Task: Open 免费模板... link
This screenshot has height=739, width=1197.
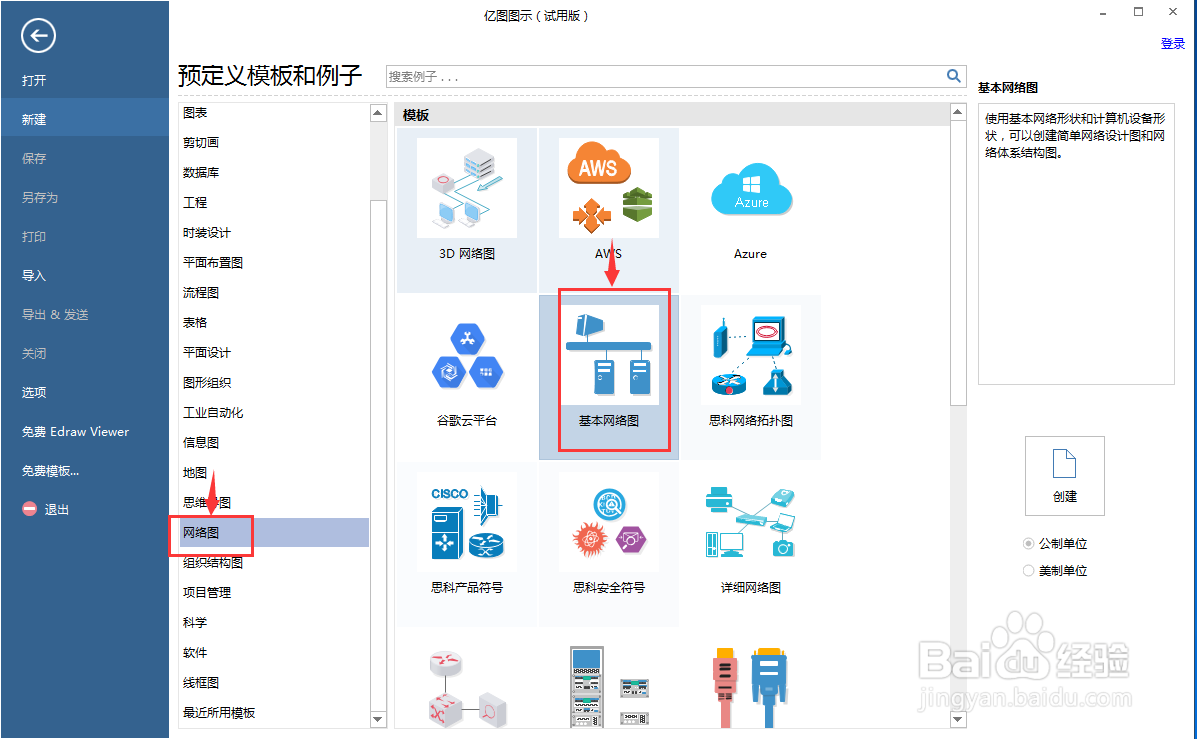Action: [x=50, y=470]
